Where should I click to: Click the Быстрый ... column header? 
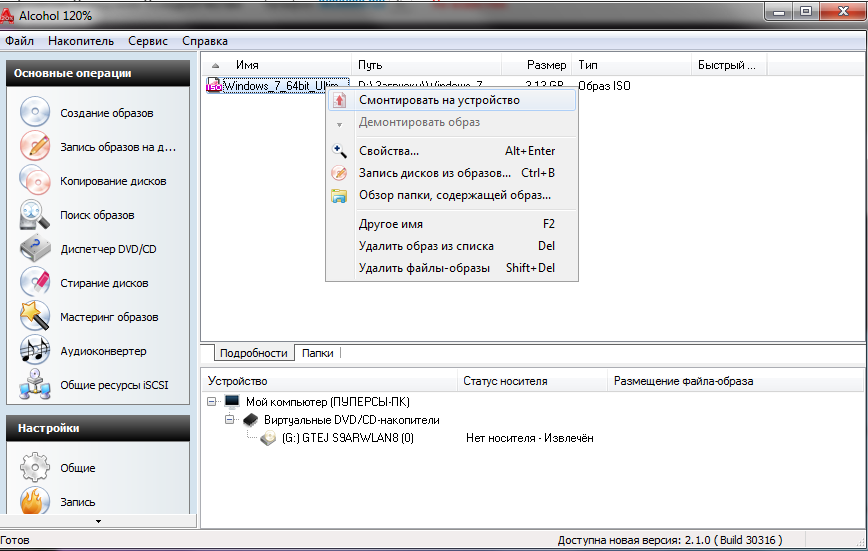729,65
